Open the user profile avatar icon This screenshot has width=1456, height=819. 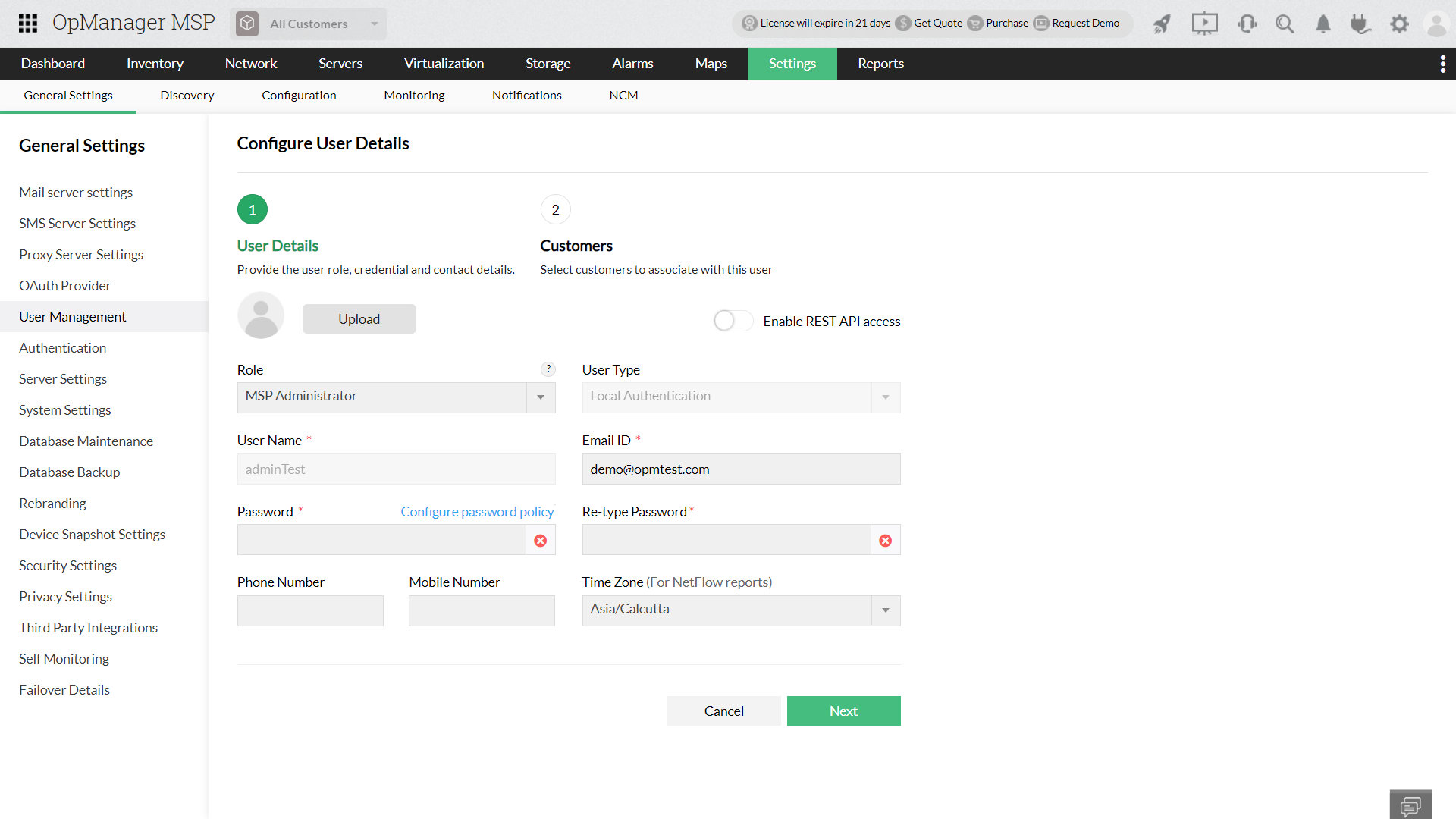(x=1437, y=24)
